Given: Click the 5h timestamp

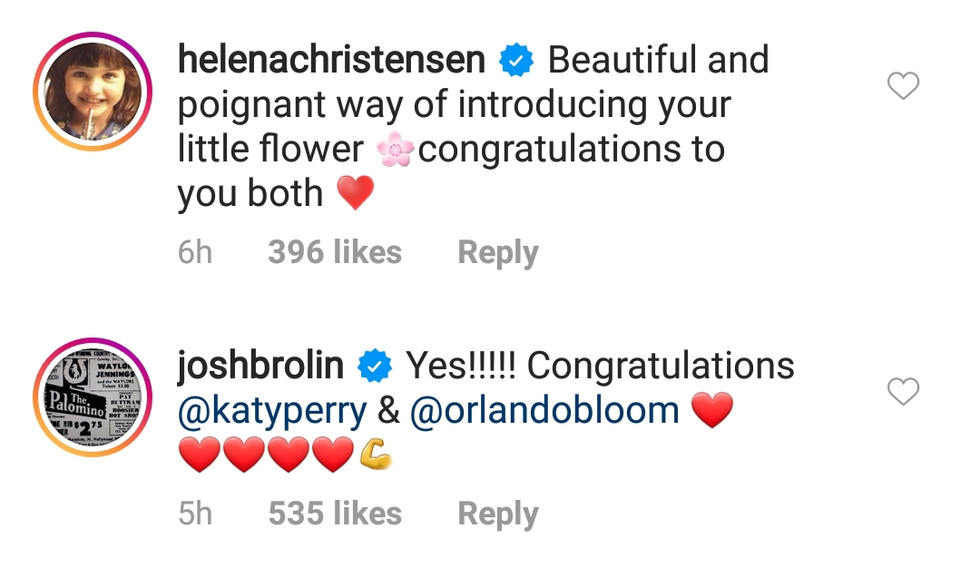Looking at the screenshot, I should click(x=195, y=514).
